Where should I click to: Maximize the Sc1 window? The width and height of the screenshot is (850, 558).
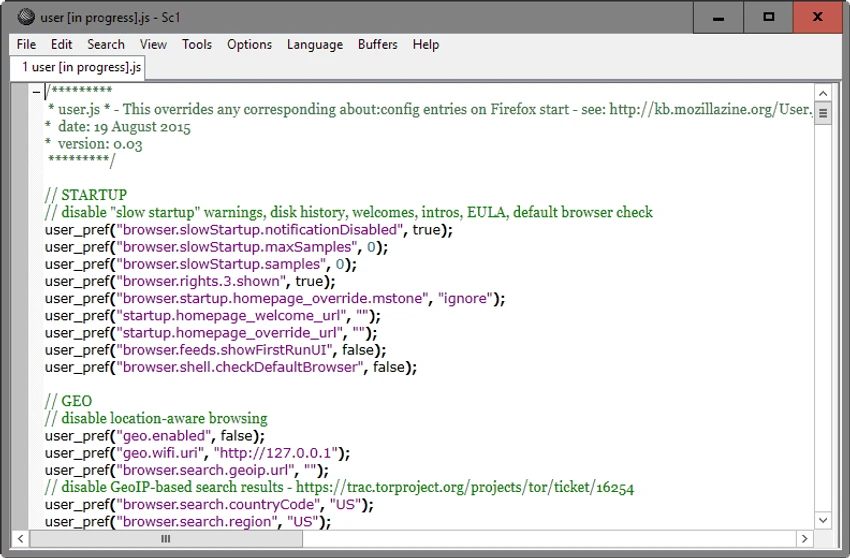pos(768,17)
